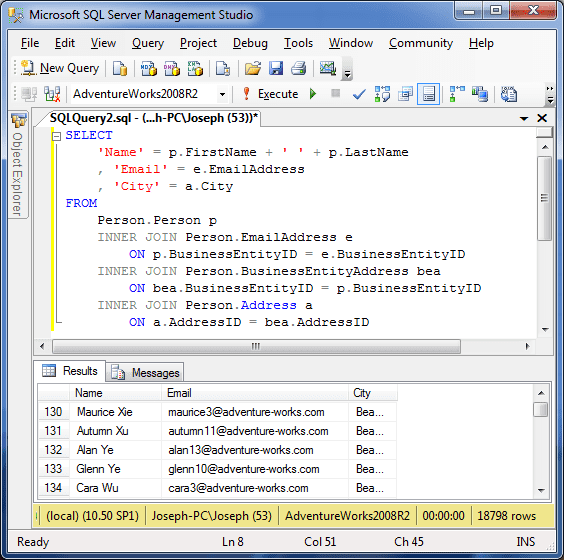The image size is (564, 560).
Task: Select the autumn11@adventure-works.com cell
Action: (x=255, y=431)
